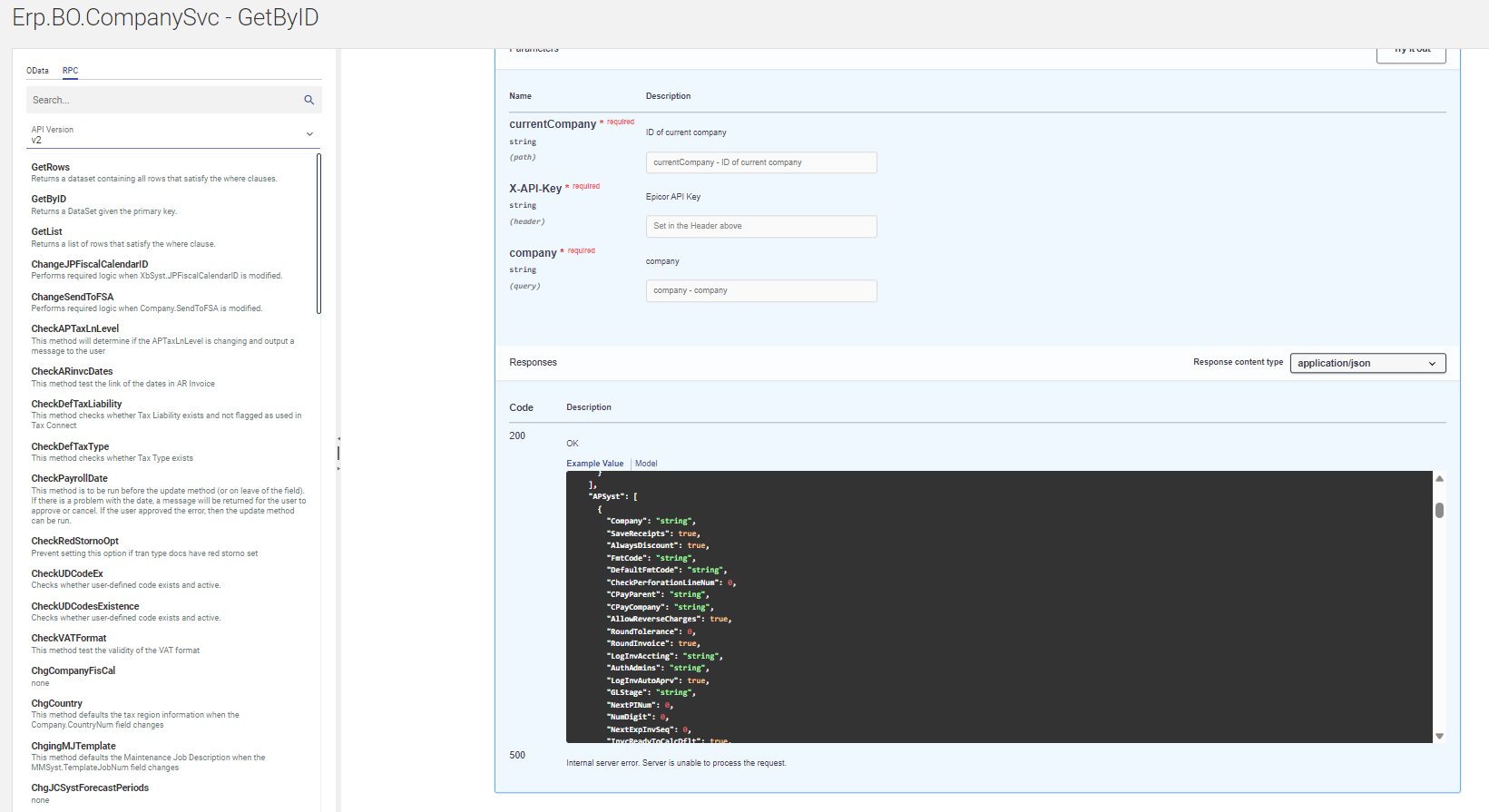Click the X-API-Key header input field
The width and height of the screenshot is (1489, 812).
(760, 226)
